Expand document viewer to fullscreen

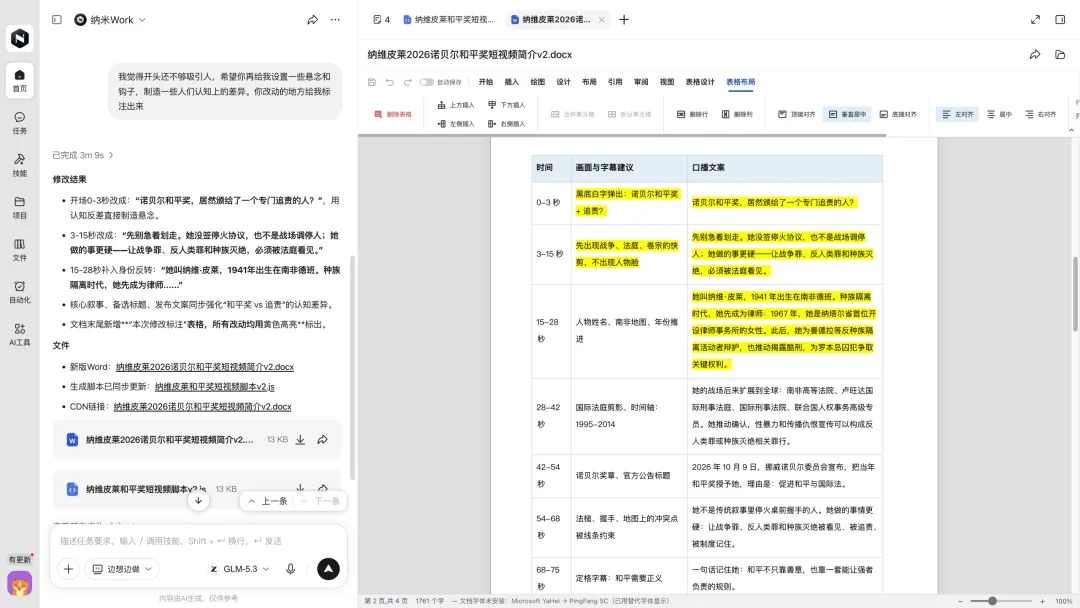[x=1035, y=20]
